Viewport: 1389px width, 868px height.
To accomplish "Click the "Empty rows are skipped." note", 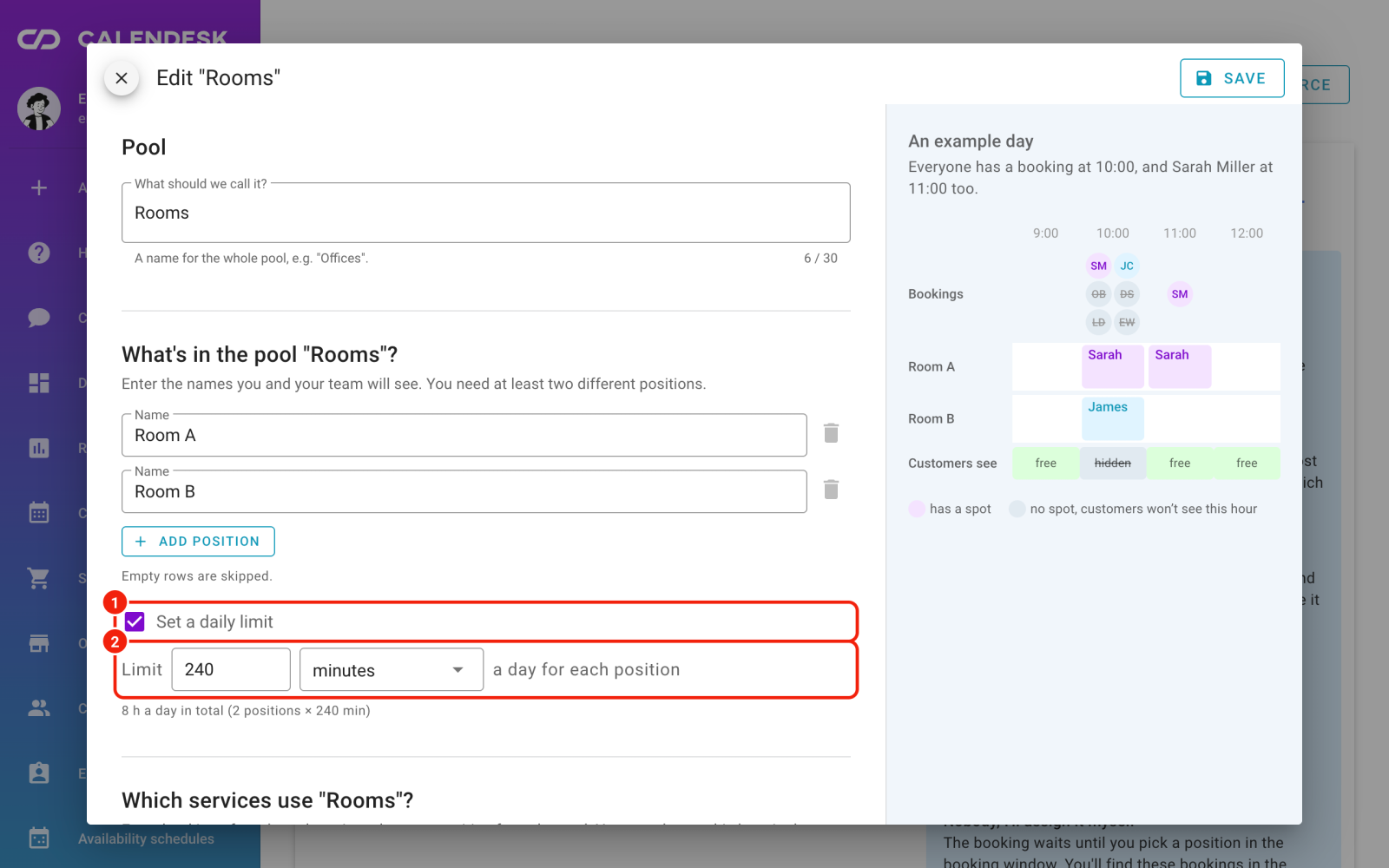I will 197,576.
